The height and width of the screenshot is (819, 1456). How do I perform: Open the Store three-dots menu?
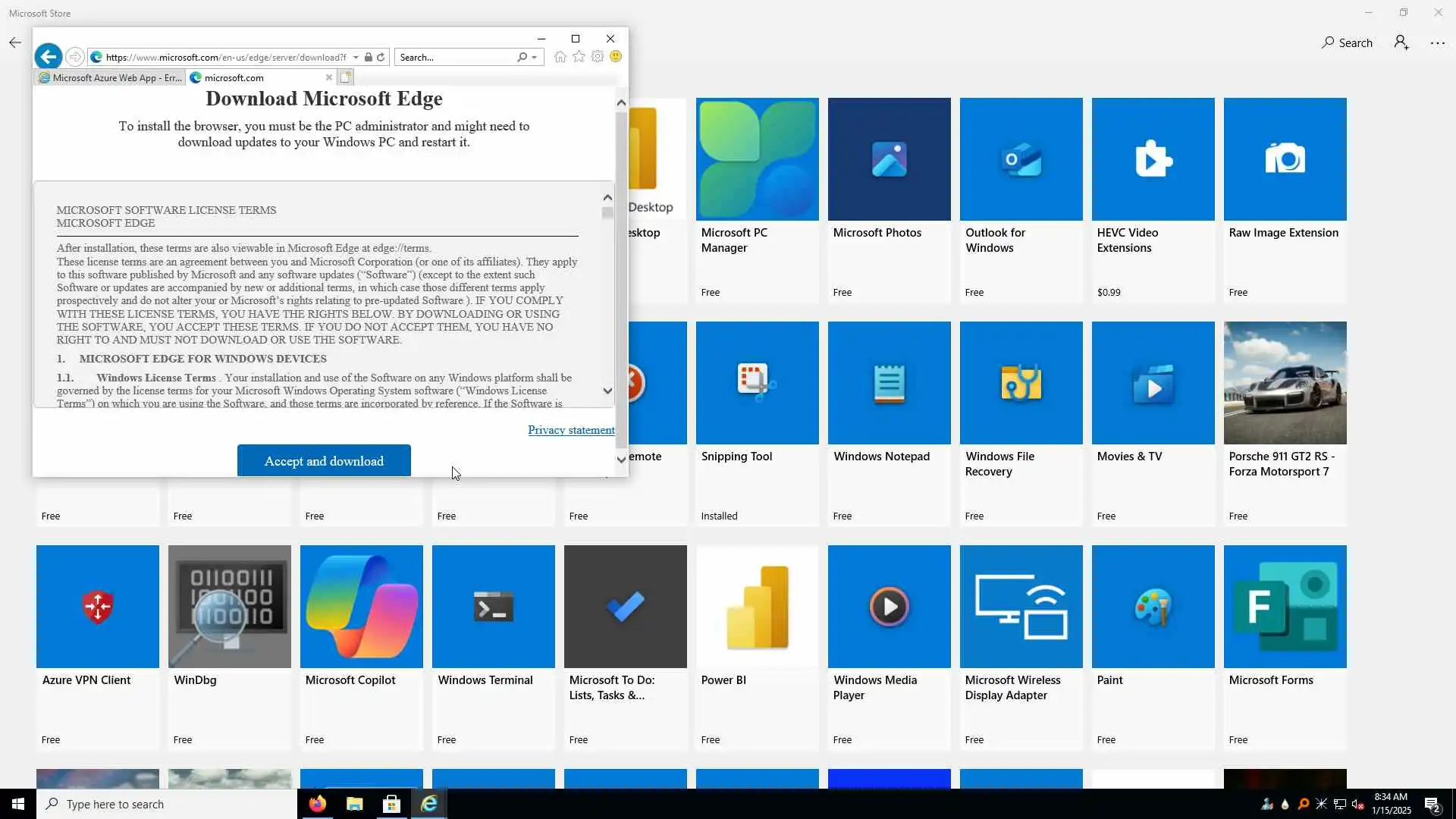coord(1437,42)
